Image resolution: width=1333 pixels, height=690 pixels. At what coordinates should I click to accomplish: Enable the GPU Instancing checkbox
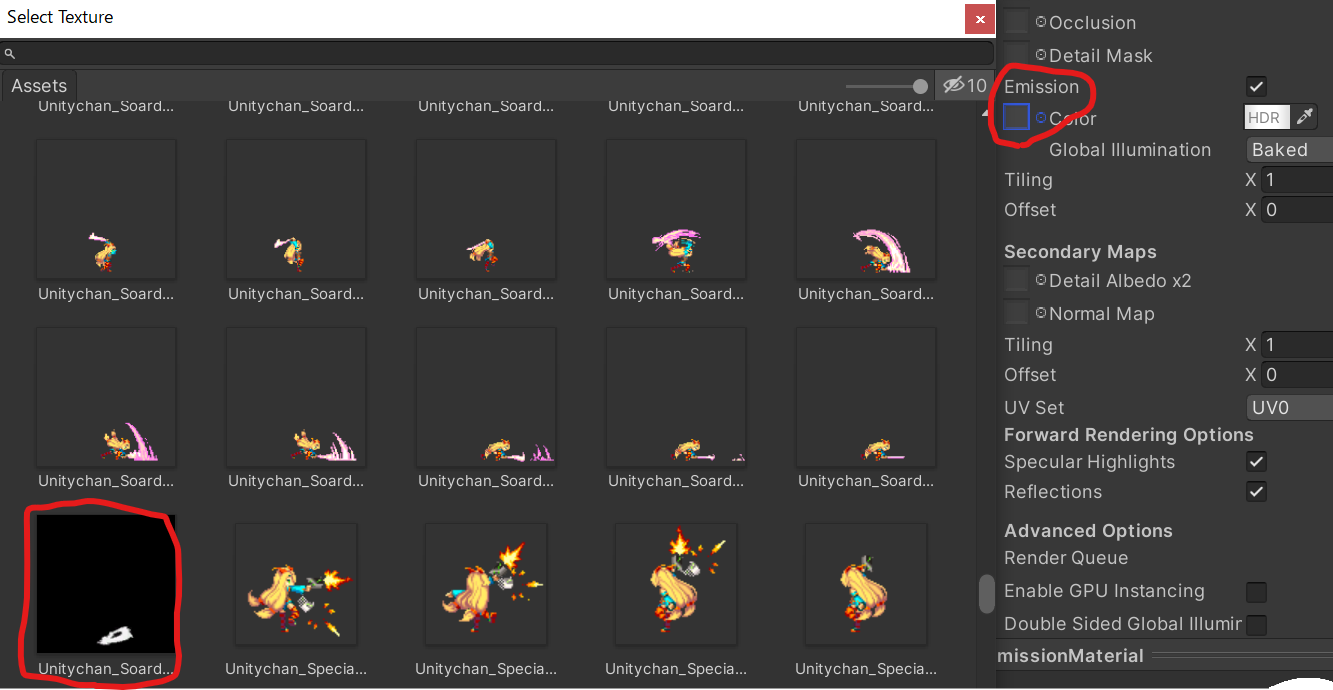point(1257,591)
